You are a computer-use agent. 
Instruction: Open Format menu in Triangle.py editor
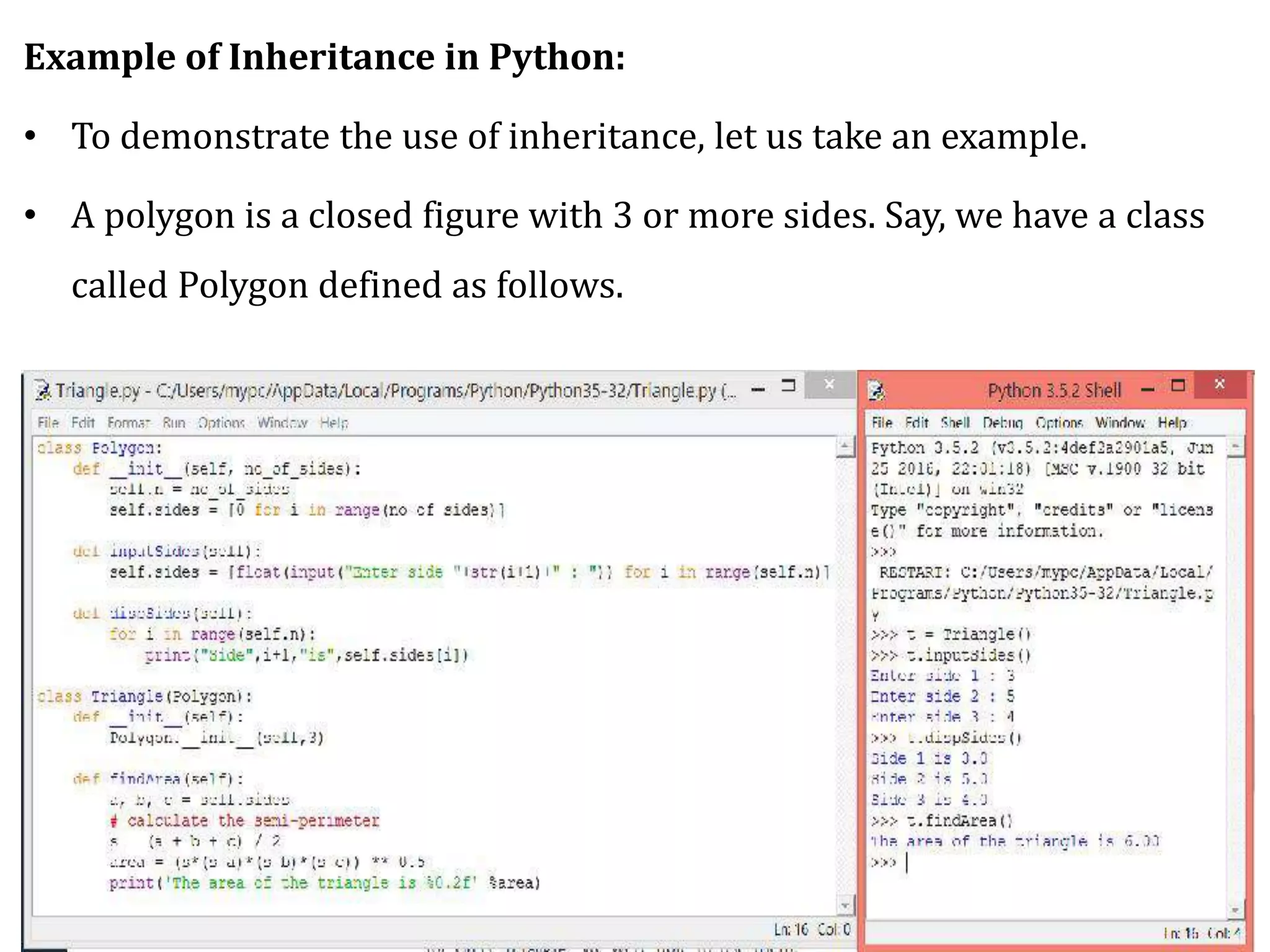pyautogui.click(x=128, y=423)
